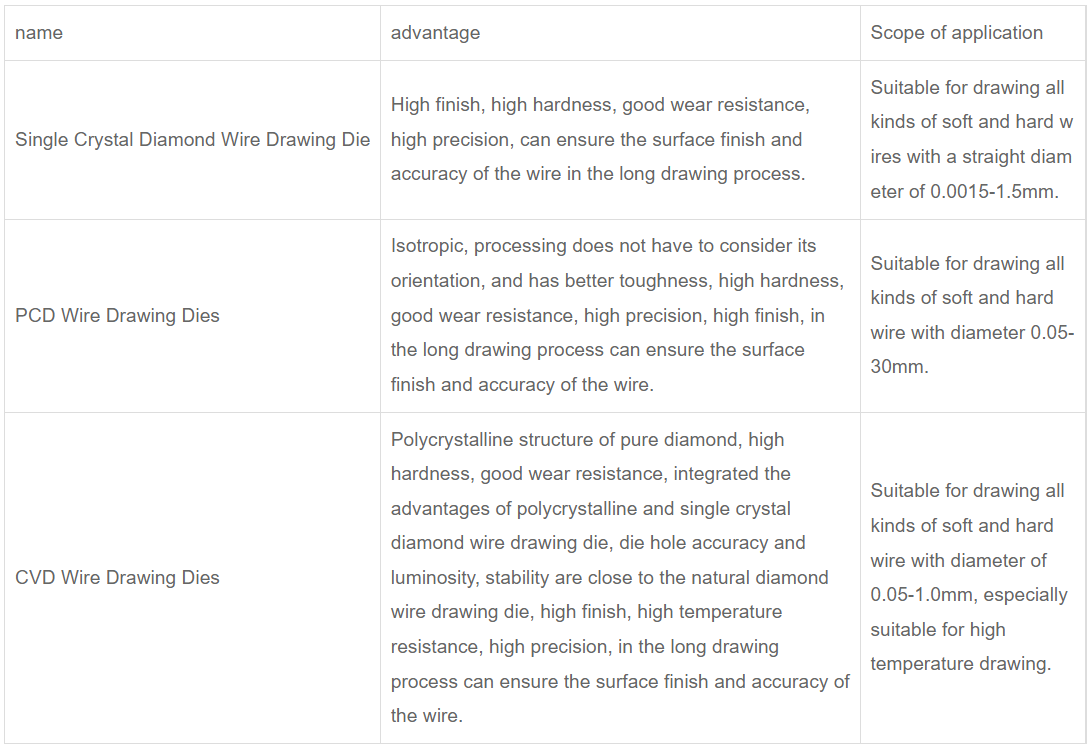Click "accuracy of the wire in the long drawing process."
Screen dimensions: 1089x751
pos(597,174)
